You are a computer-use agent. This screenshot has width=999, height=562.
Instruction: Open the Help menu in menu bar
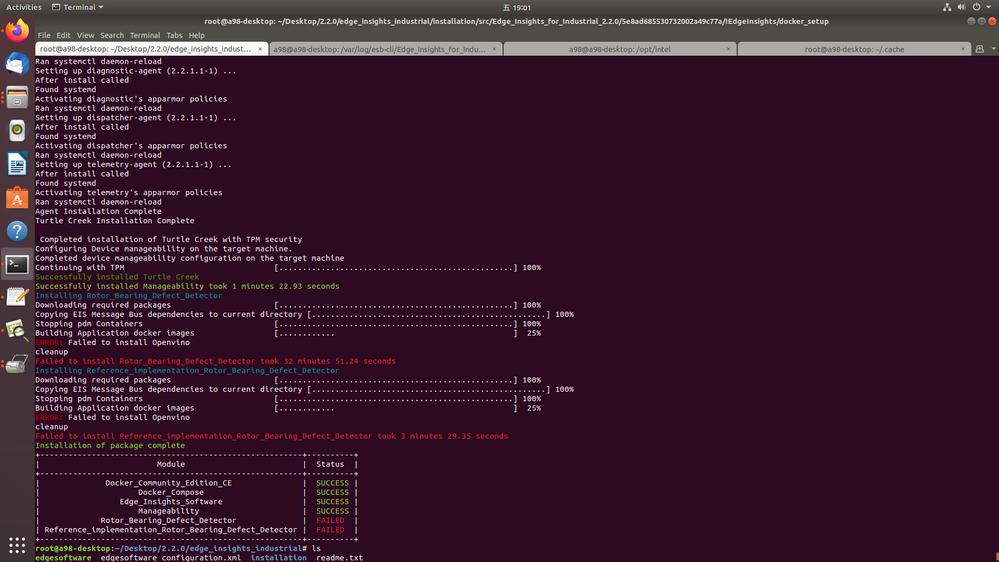click(196, 35)
